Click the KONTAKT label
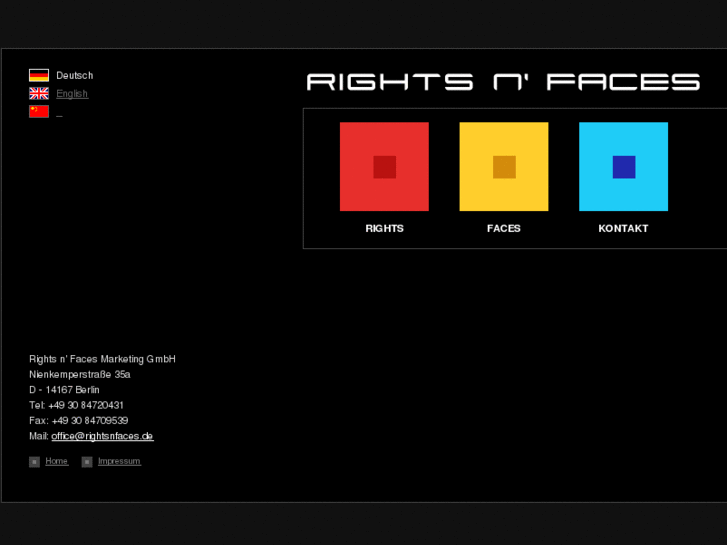The height and width of the screenshot is (545, 727). 623,229
